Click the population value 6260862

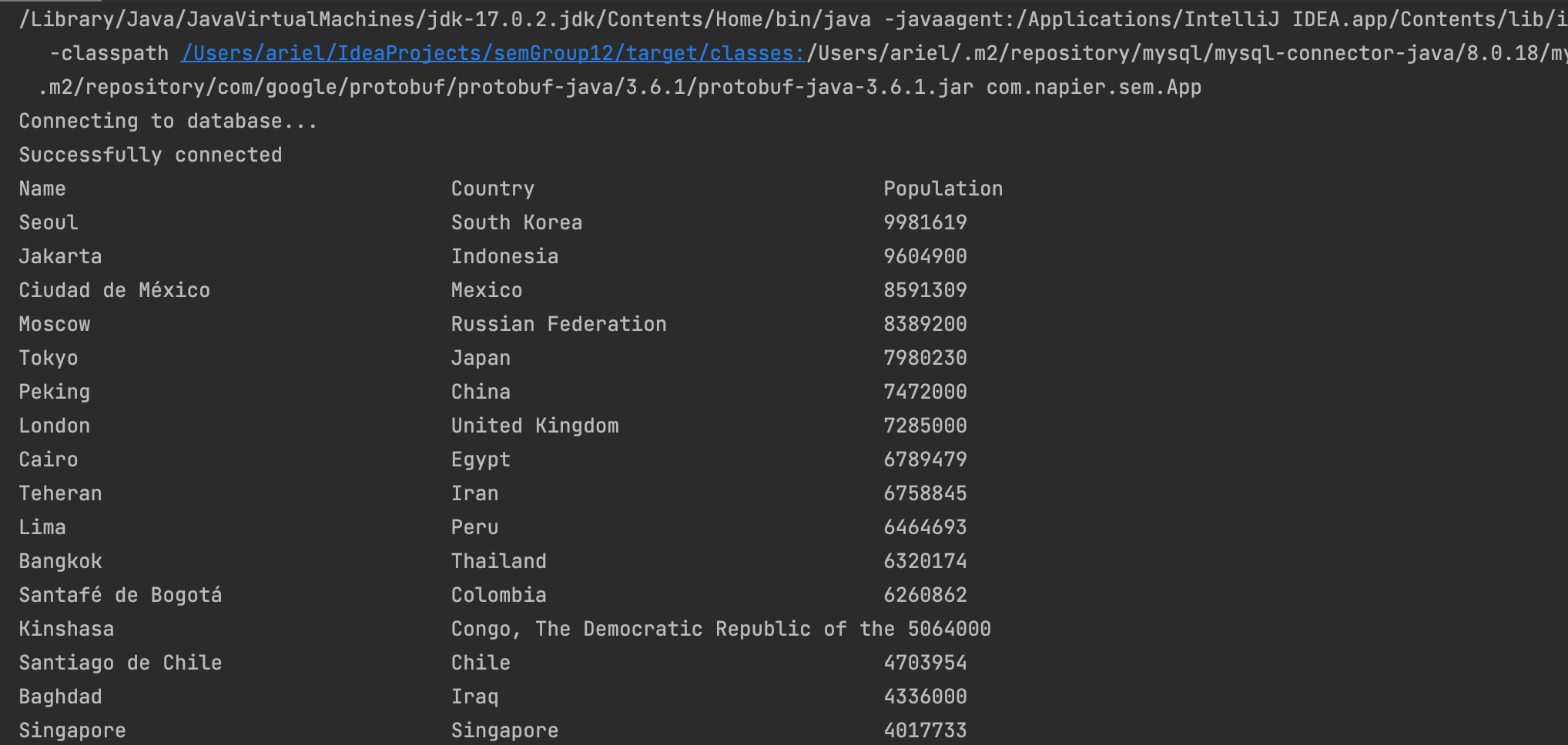(x=925, y=595)
